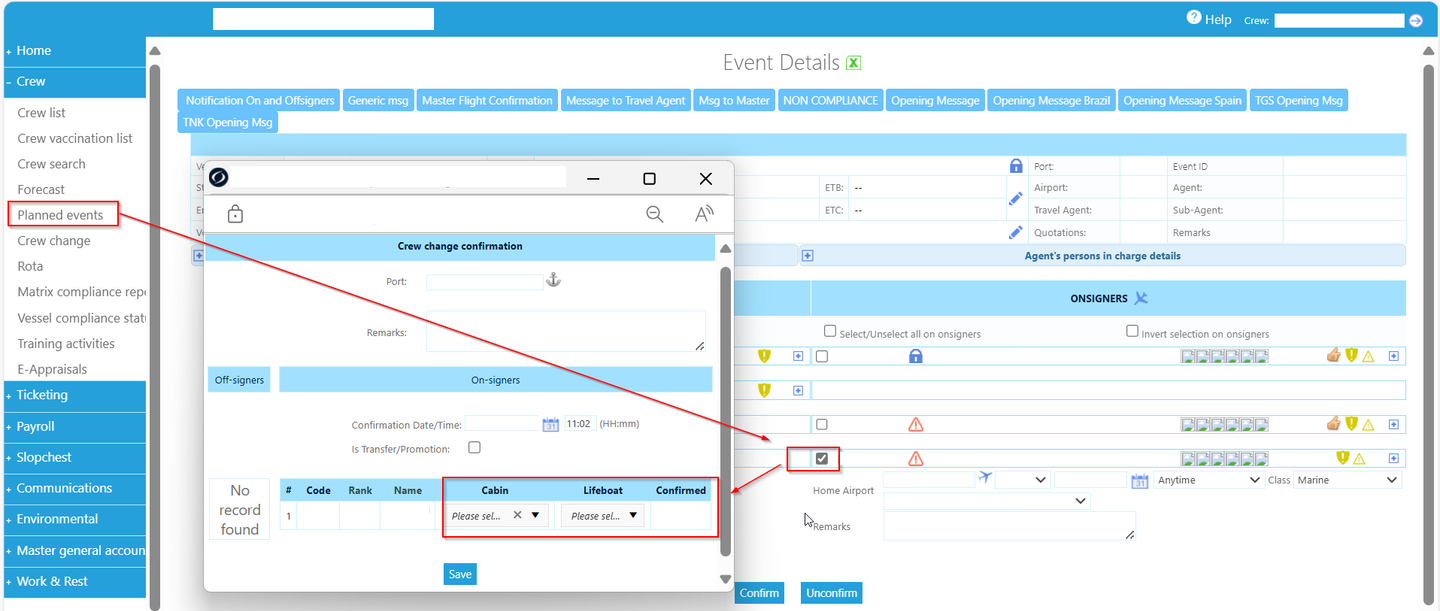Open the Lifeboat Please select dropdown

[602, 516]
